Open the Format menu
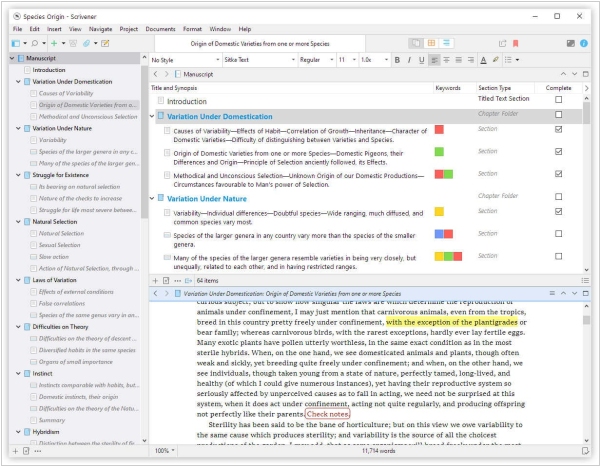 pos(192,29)
